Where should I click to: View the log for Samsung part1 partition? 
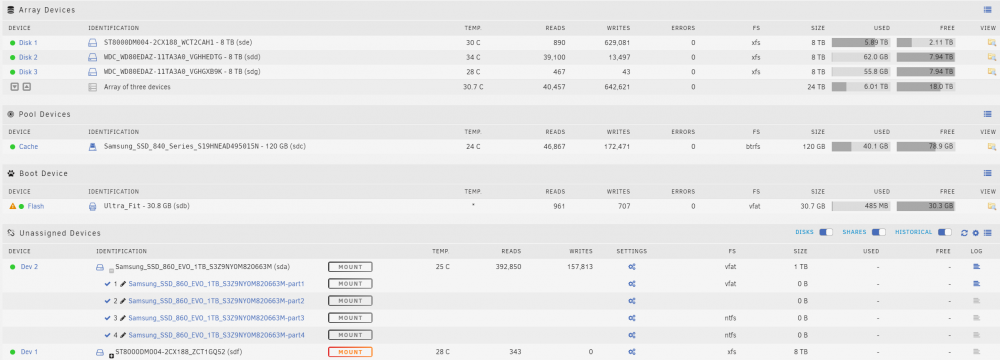(x=976, y=283)
